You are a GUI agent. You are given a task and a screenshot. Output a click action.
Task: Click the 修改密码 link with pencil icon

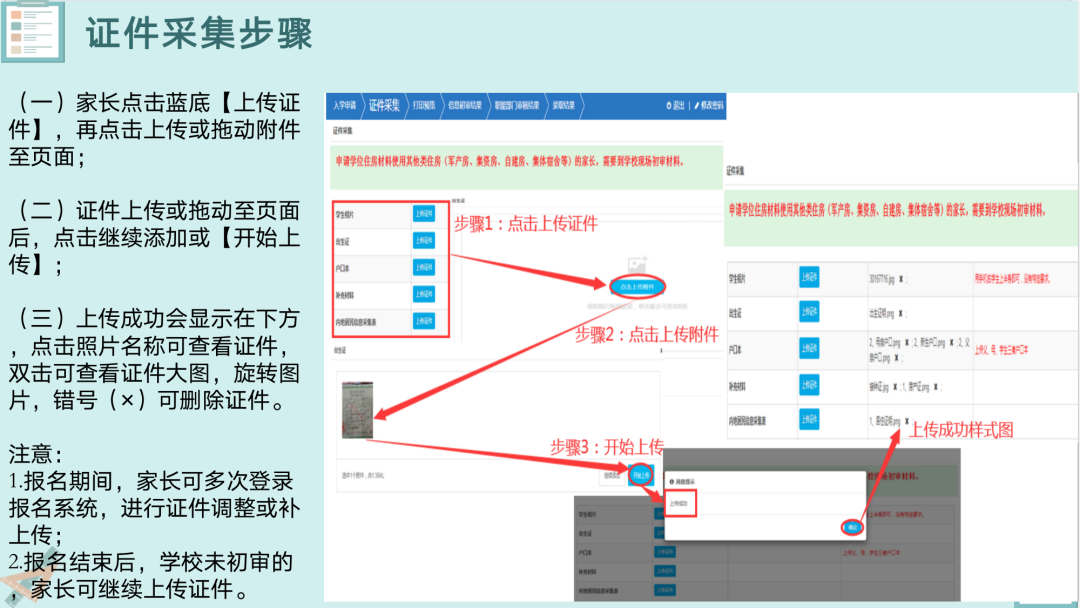coord(709,105)
